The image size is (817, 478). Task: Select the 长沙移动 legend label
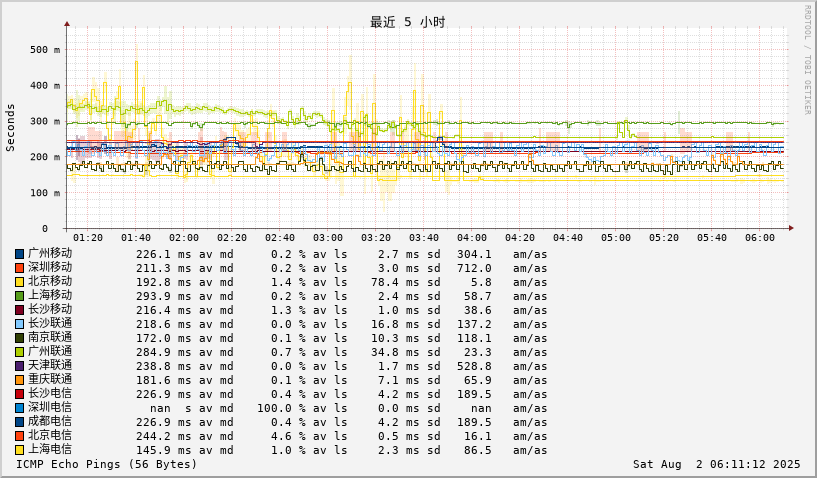coord(50,310)
